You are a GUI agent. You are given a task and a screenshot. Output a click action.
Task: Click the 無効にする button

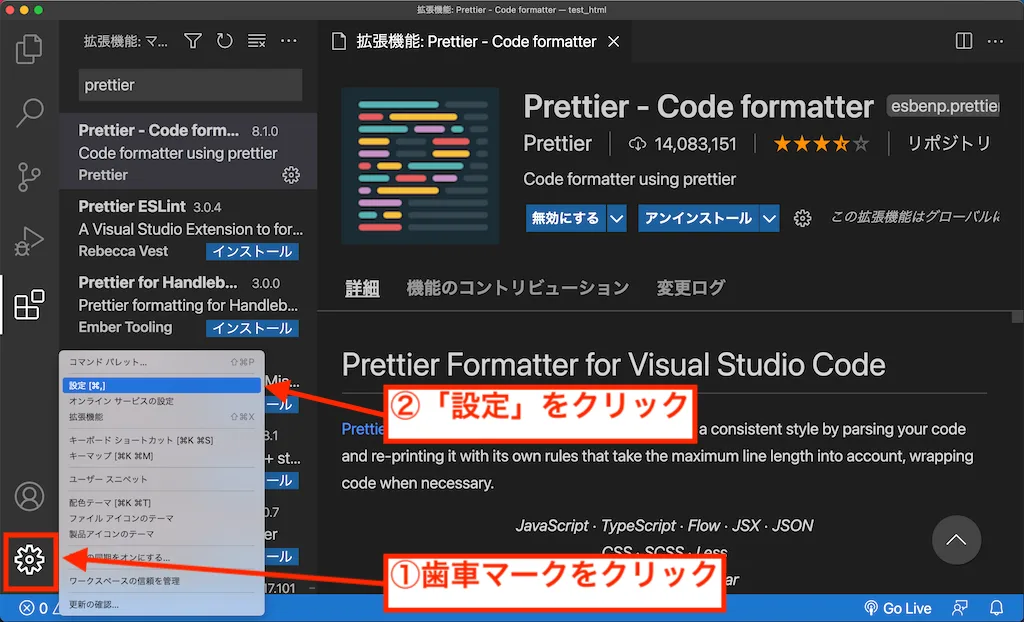tap(566, 218)
